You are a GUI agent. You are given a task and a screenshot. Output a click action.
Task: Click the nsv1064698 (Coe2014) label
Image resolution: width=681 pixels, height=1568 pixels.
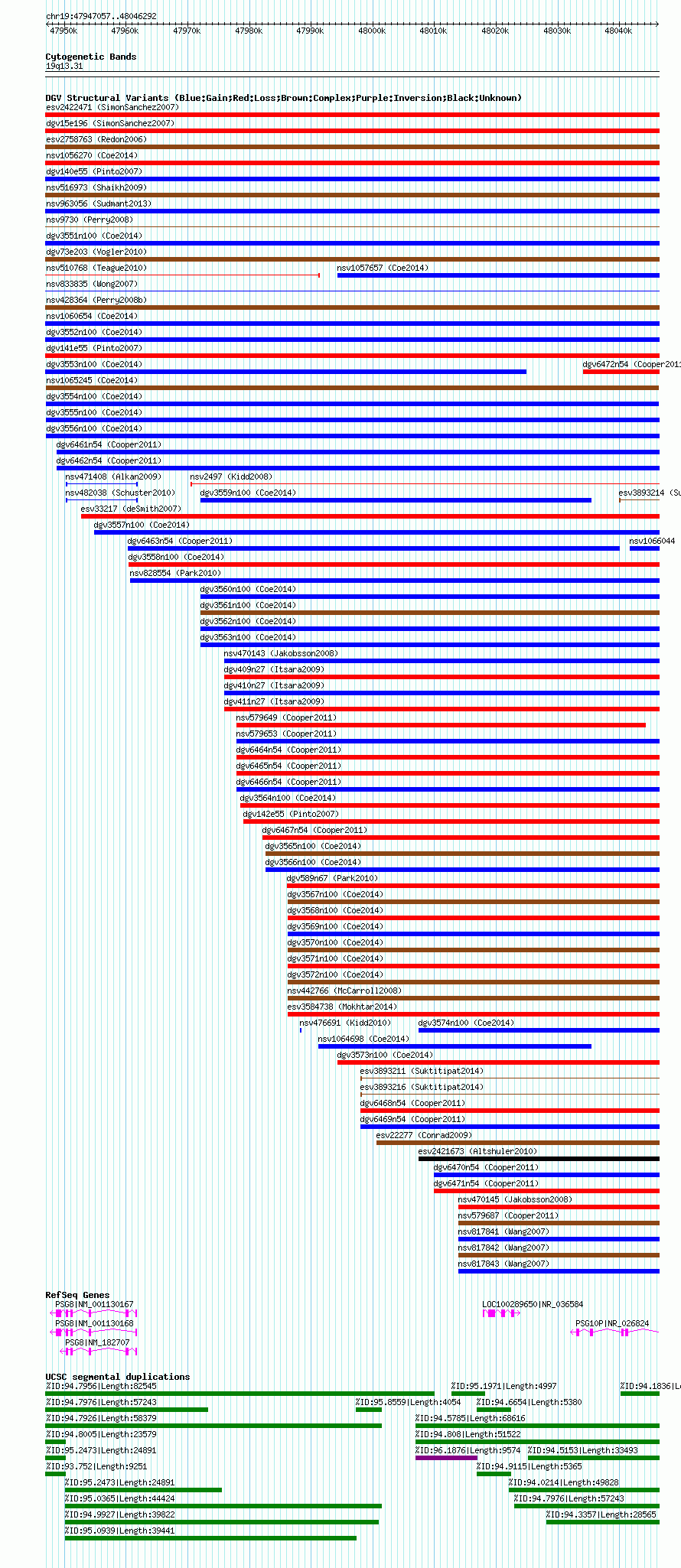[363, 1039]
